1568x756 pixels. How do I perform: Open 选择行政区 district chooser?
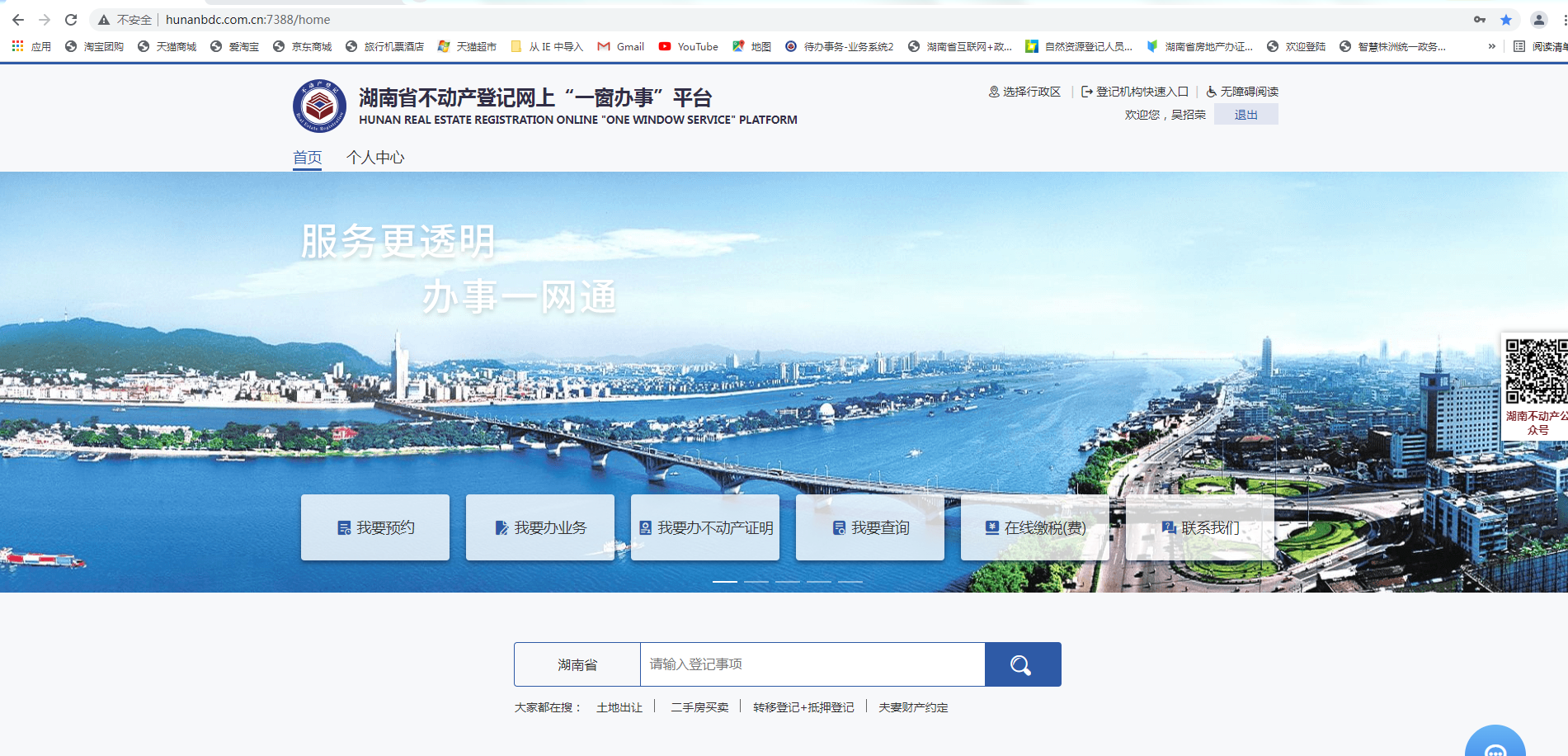click(x=1024, y=92)
